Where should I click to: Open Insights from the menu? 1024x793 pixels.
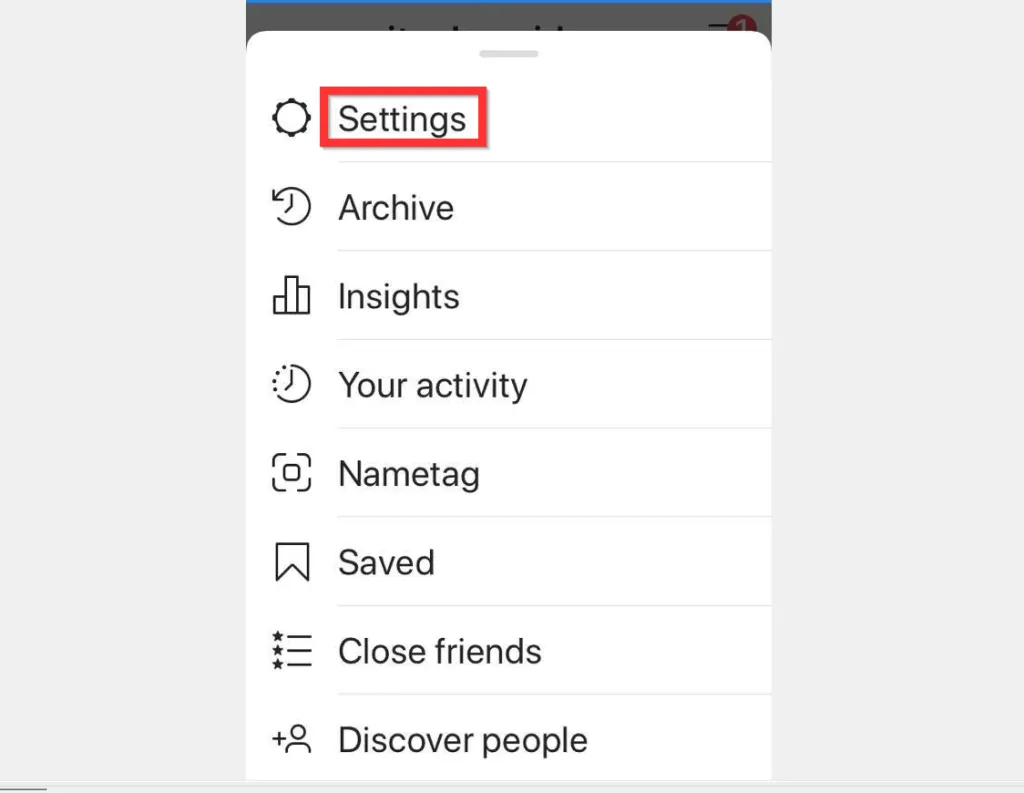pos(399,296)
